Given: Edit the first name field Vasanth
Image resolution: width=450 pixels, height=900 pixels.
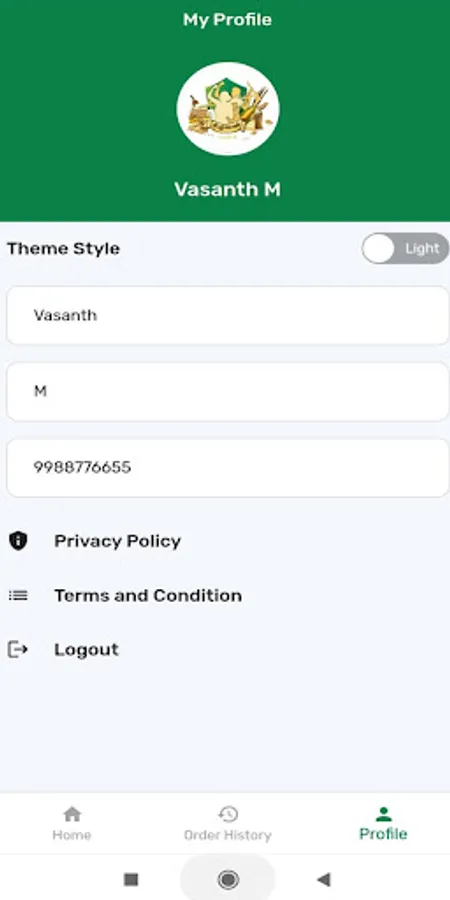Looking at the screenshot, I should 227,315.
